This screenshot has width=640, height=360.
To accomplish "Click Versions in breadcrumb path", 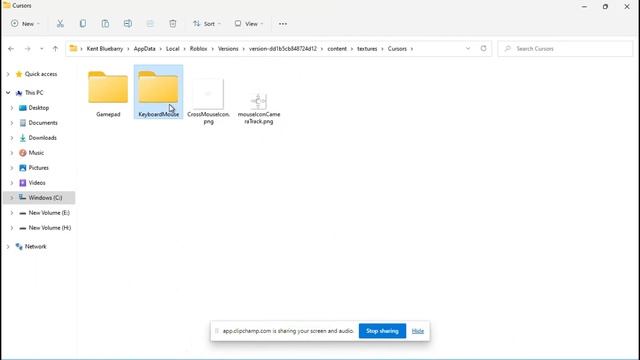I will click(228, 49).
